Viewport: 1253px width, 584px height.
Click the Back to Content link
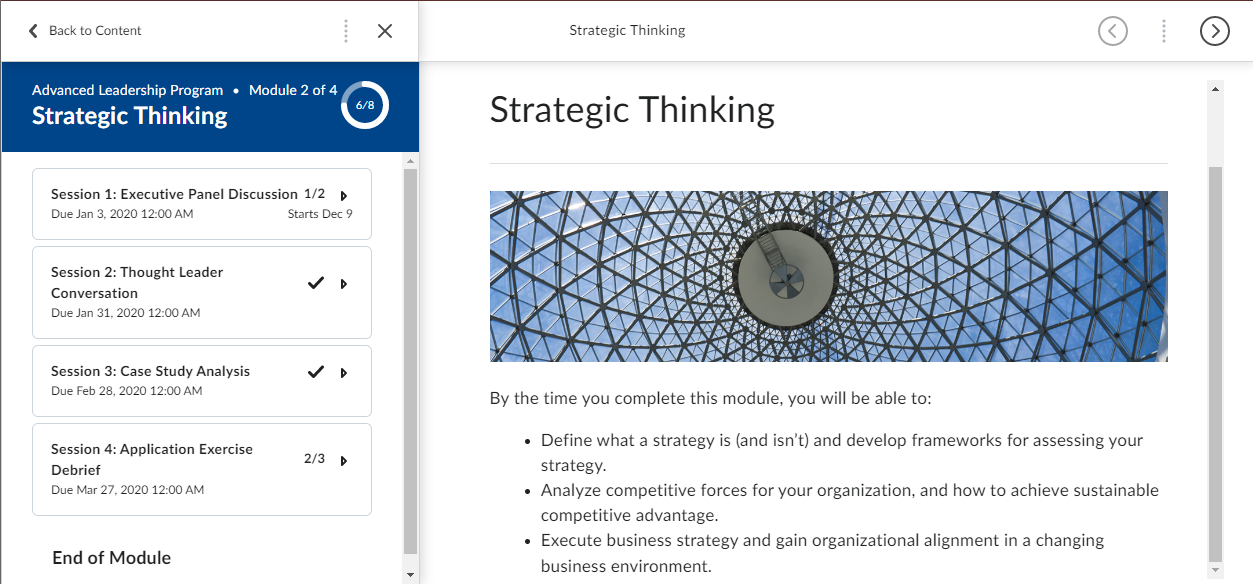(95, 31)
